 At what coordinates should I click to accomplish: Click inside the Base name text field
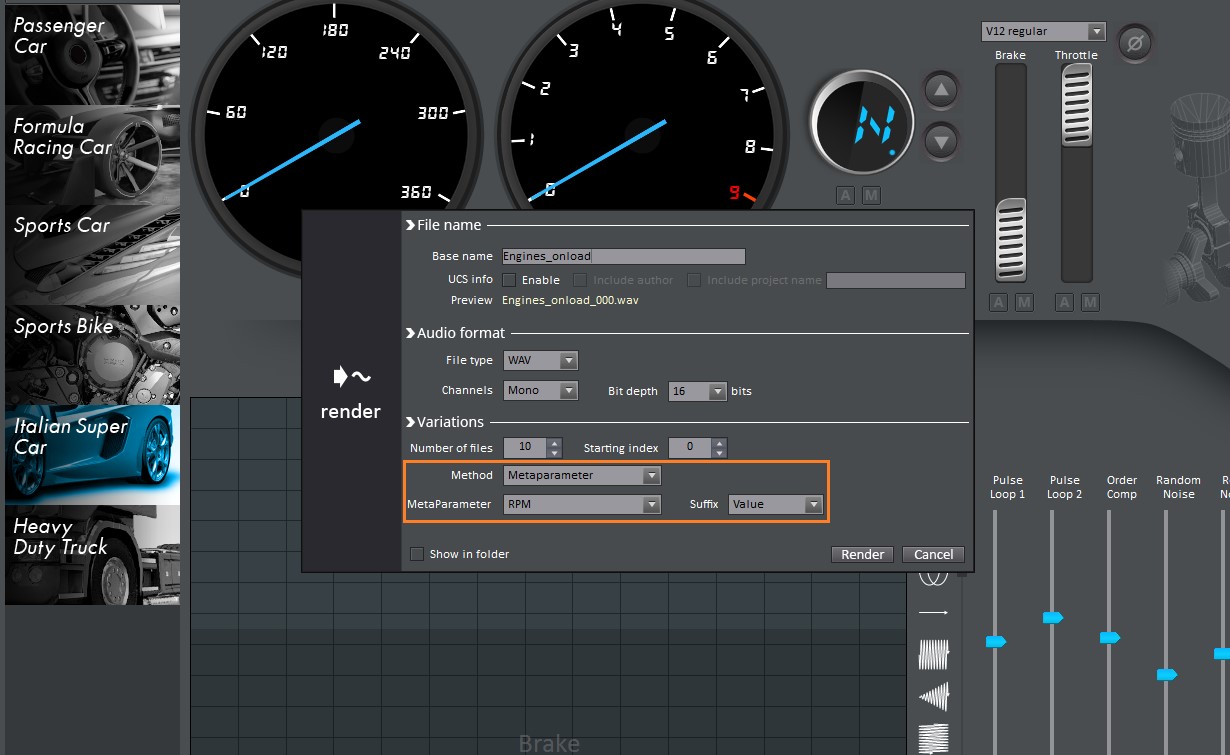click(622, 256)
